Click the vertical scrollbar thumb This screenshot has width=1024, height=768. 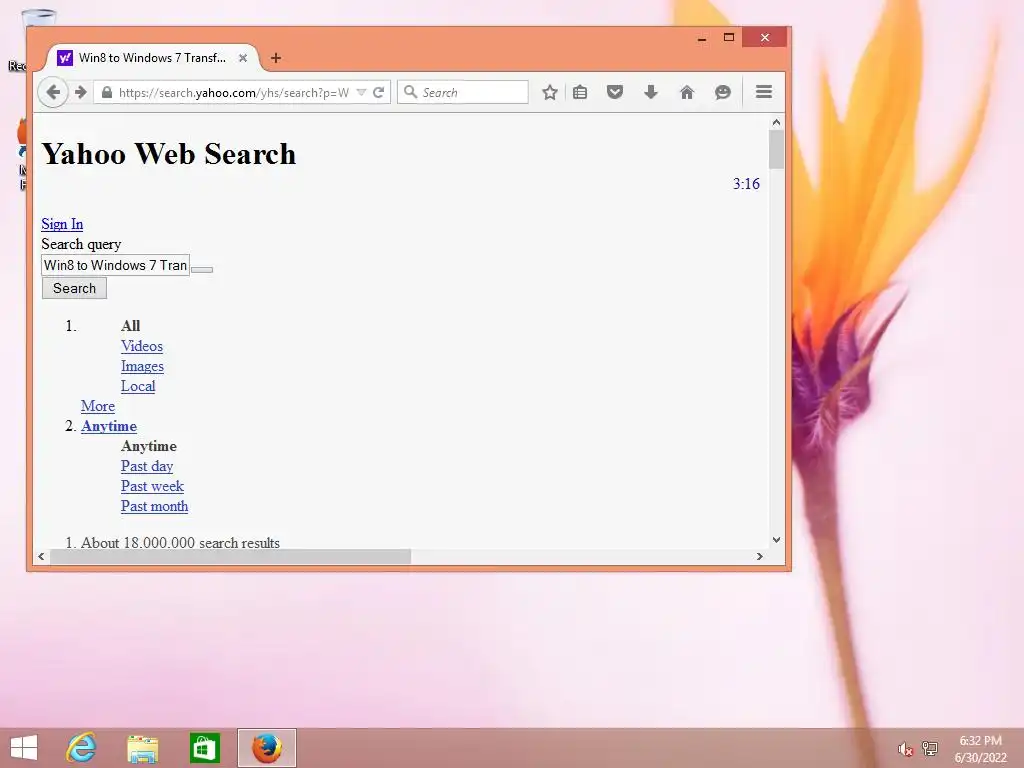coord(776,150)
